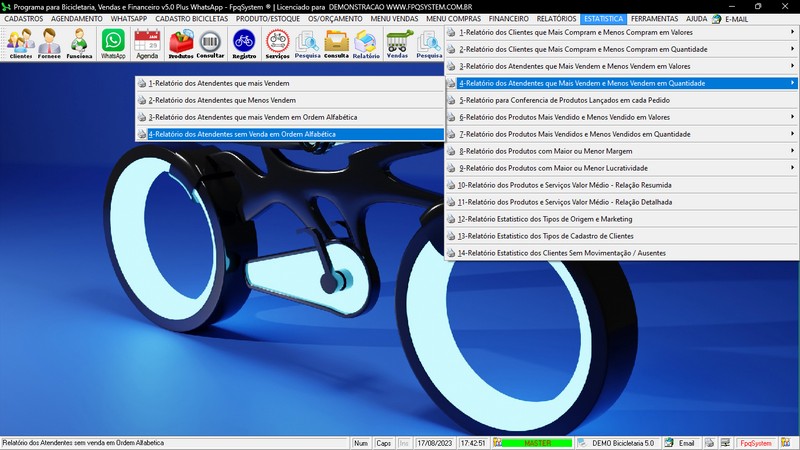Screen dimensions: 800x450
Task: Open the Relatório toolbar icon
Action: (366, 44)
